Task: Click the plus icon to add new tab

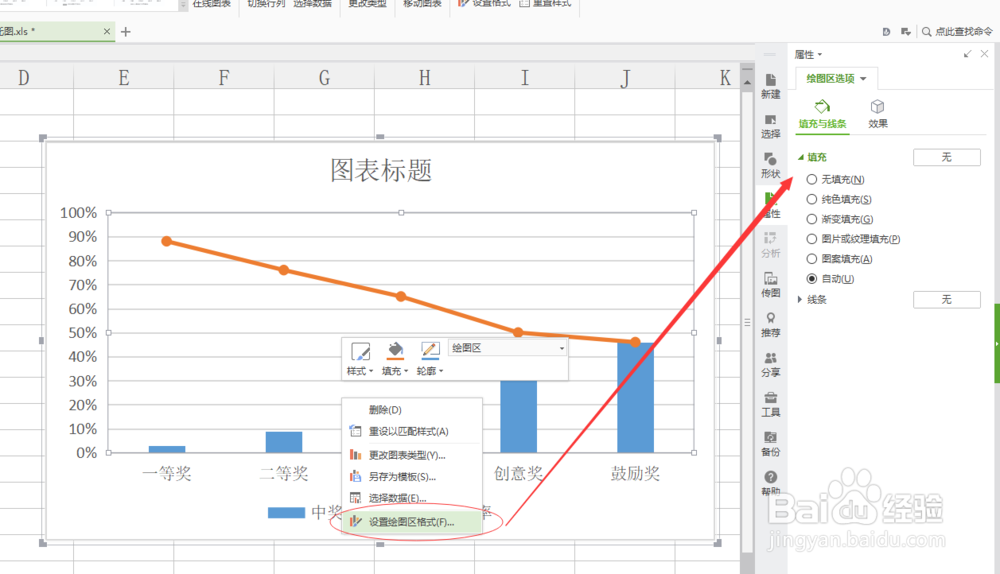Action: click(126, 32)
